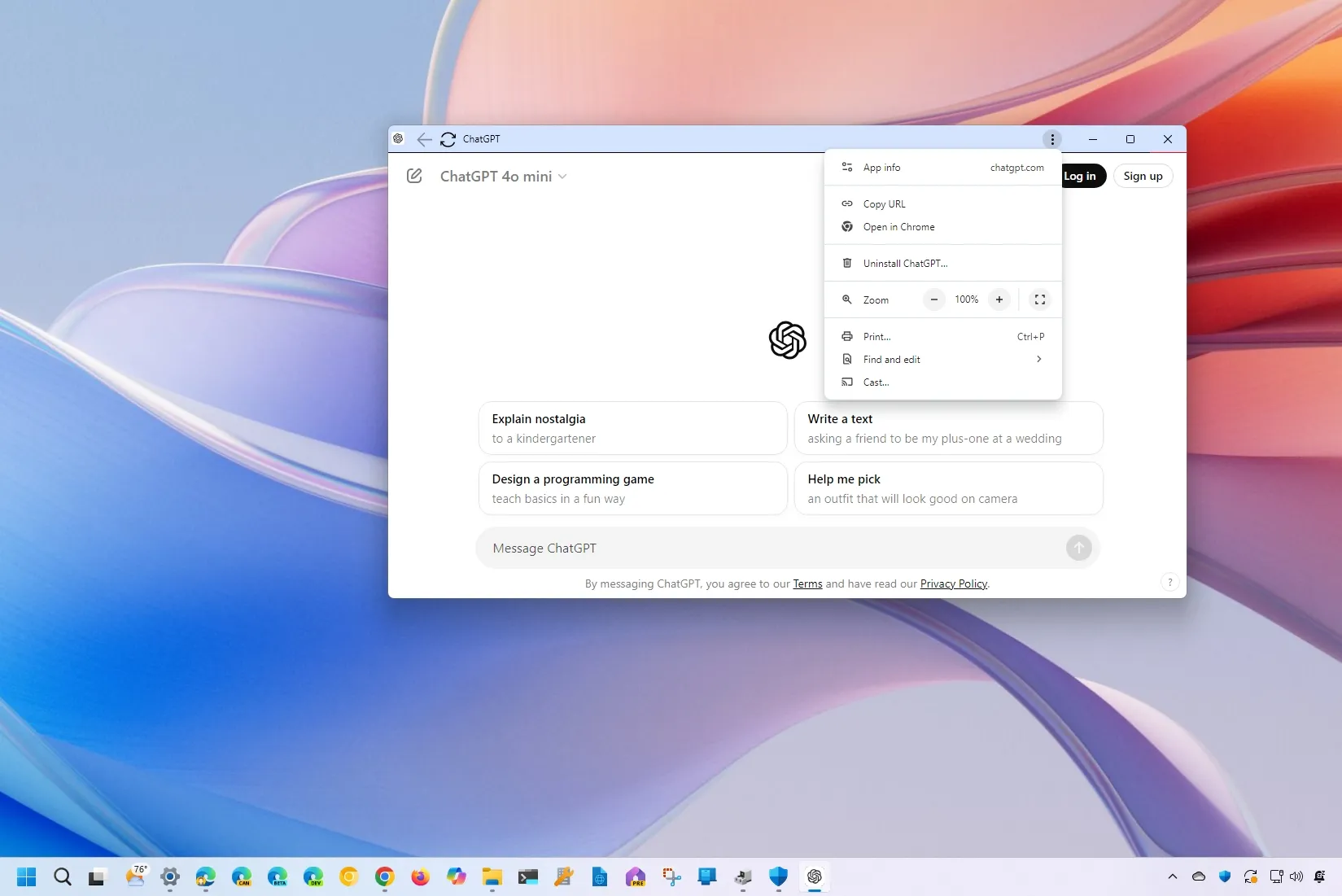Open OneDrive cloud icon in tray
Viewport: 1342px width, 896px height.
click(x=1199, y=876)
